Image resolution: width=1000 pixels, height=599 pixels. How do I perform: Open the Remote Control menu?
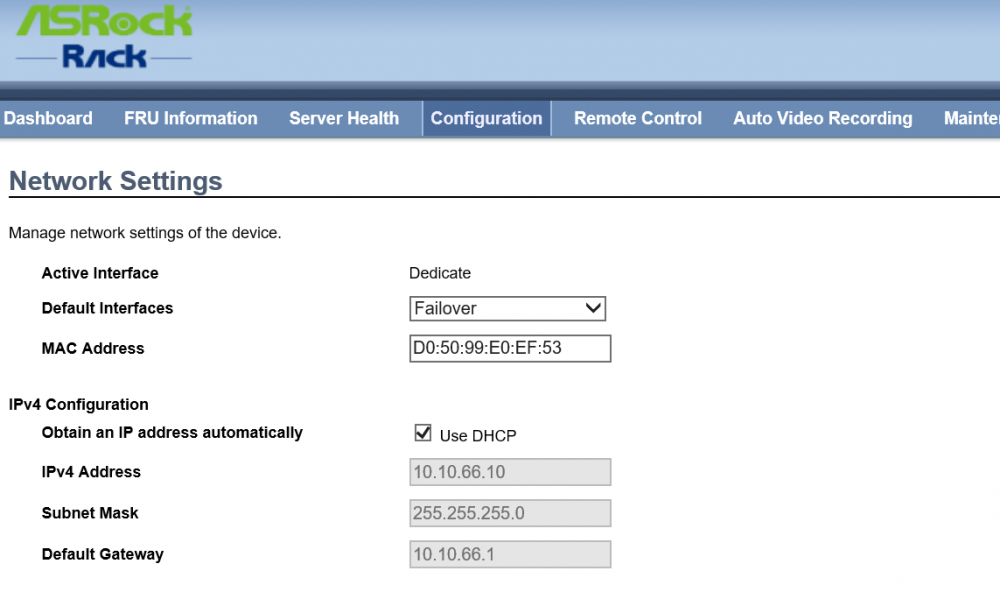pyautogui.click(x=638, y=118)
